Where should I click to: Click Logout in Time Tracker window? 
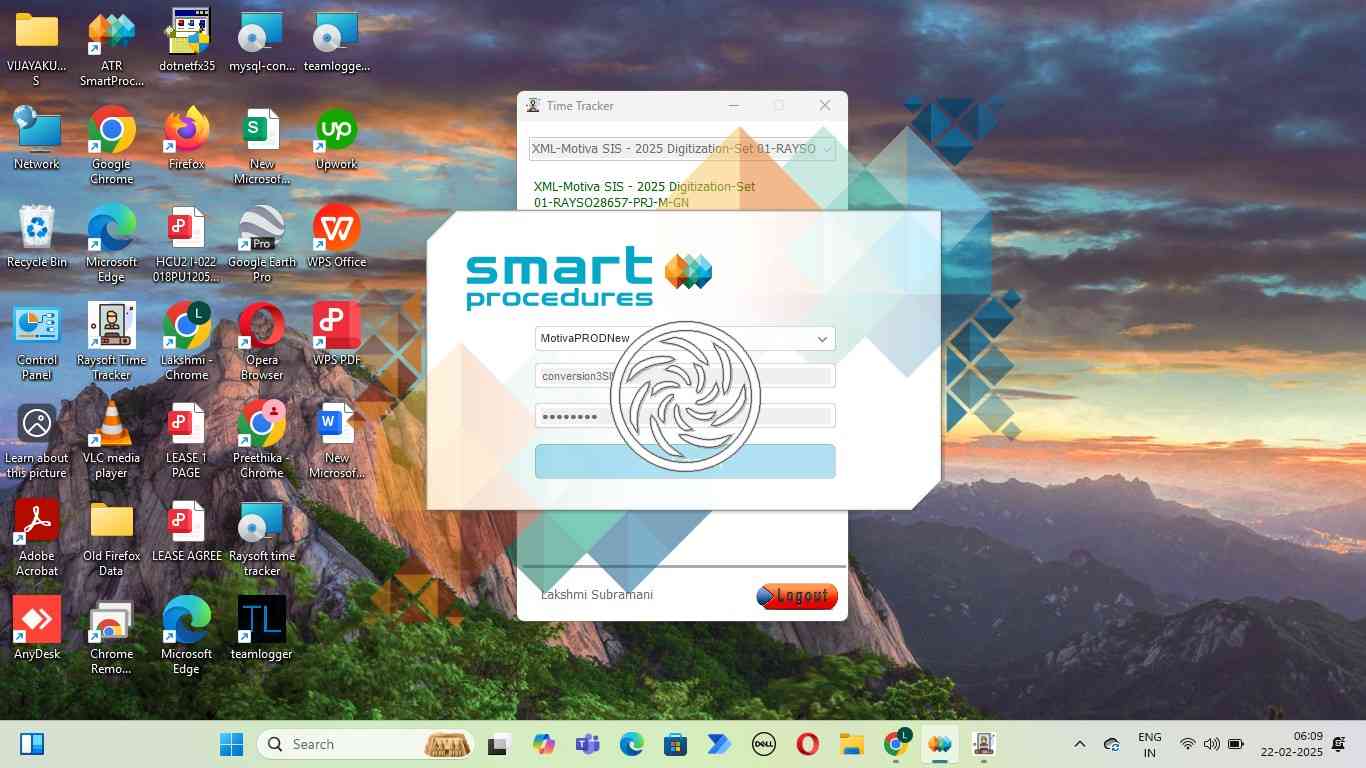797,596
